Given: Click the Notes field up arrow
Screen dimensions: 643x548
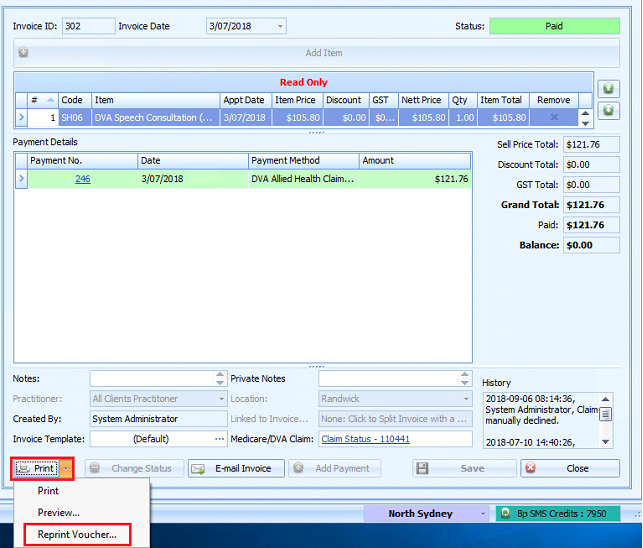Looking at the screenshot, I should click(220, 374).
